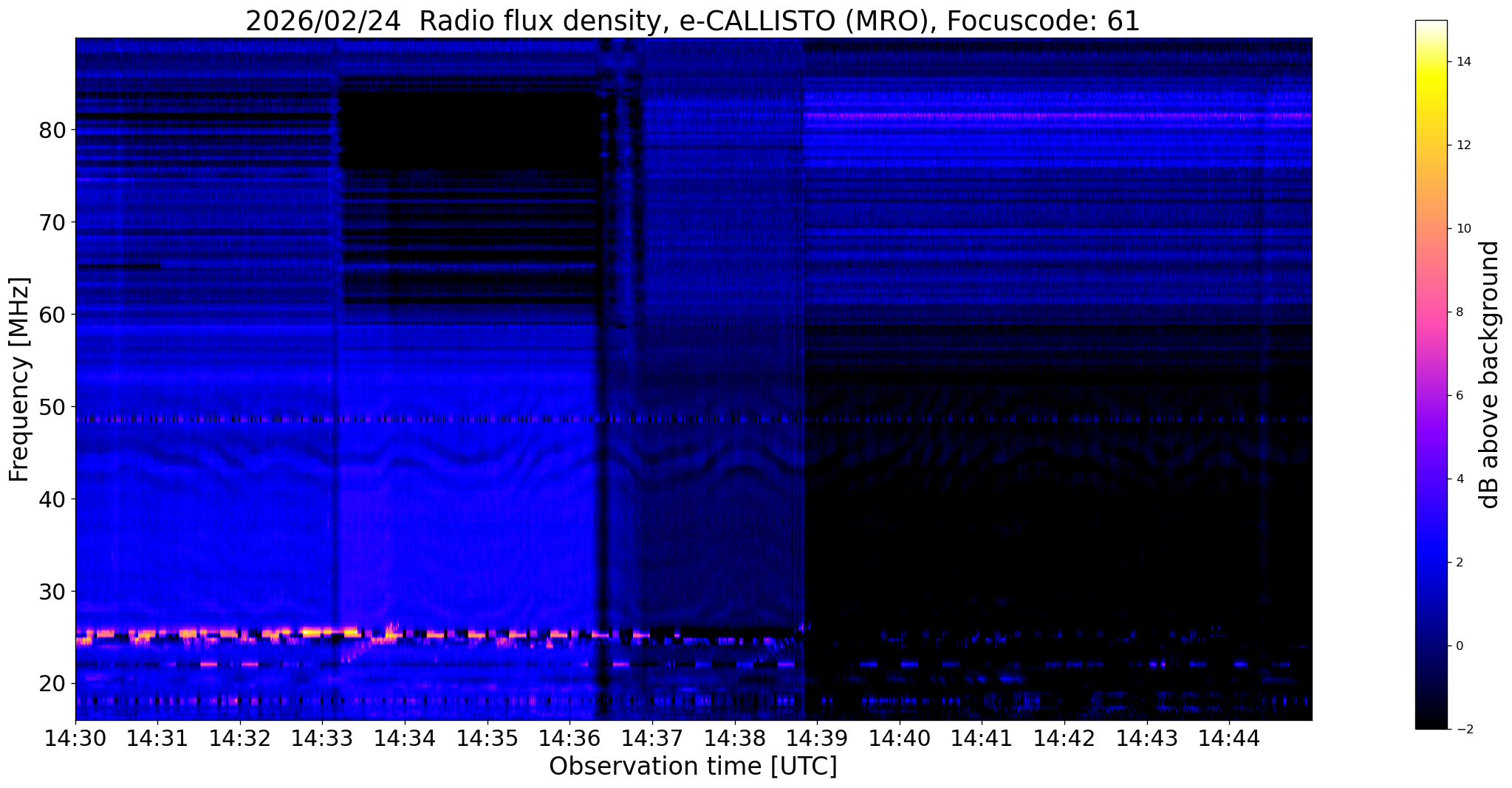This screenshot has height=788, width=1512.
Task: Click the 14:30 time tick label
Action: click(x=75, y=737)
